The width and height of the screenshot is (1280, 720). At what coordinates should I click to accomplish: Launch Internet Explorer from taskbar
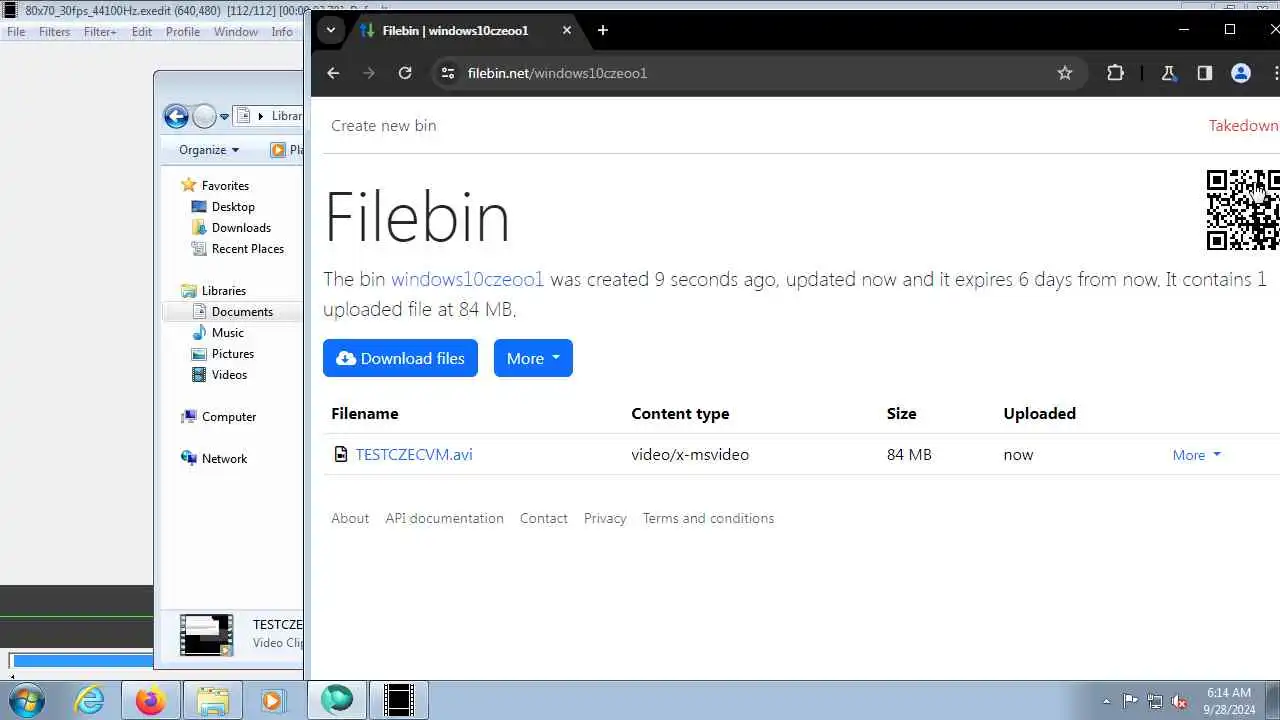click(x=89, y=700)
